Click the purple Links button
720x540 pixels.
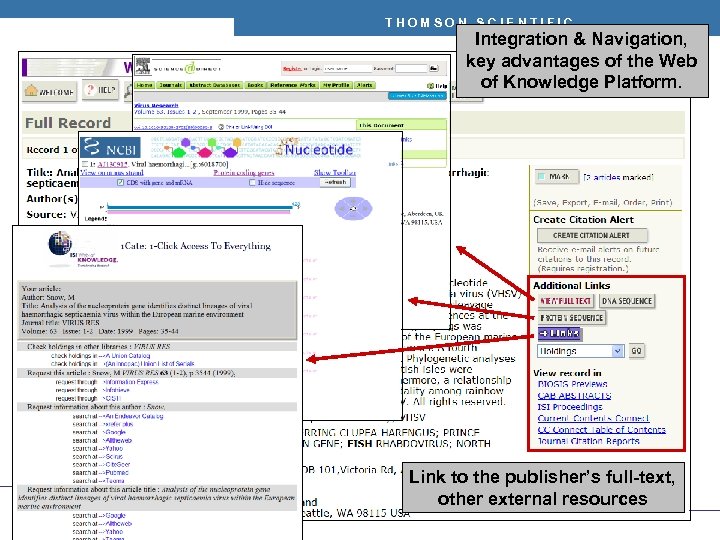[x=560, y=333]
